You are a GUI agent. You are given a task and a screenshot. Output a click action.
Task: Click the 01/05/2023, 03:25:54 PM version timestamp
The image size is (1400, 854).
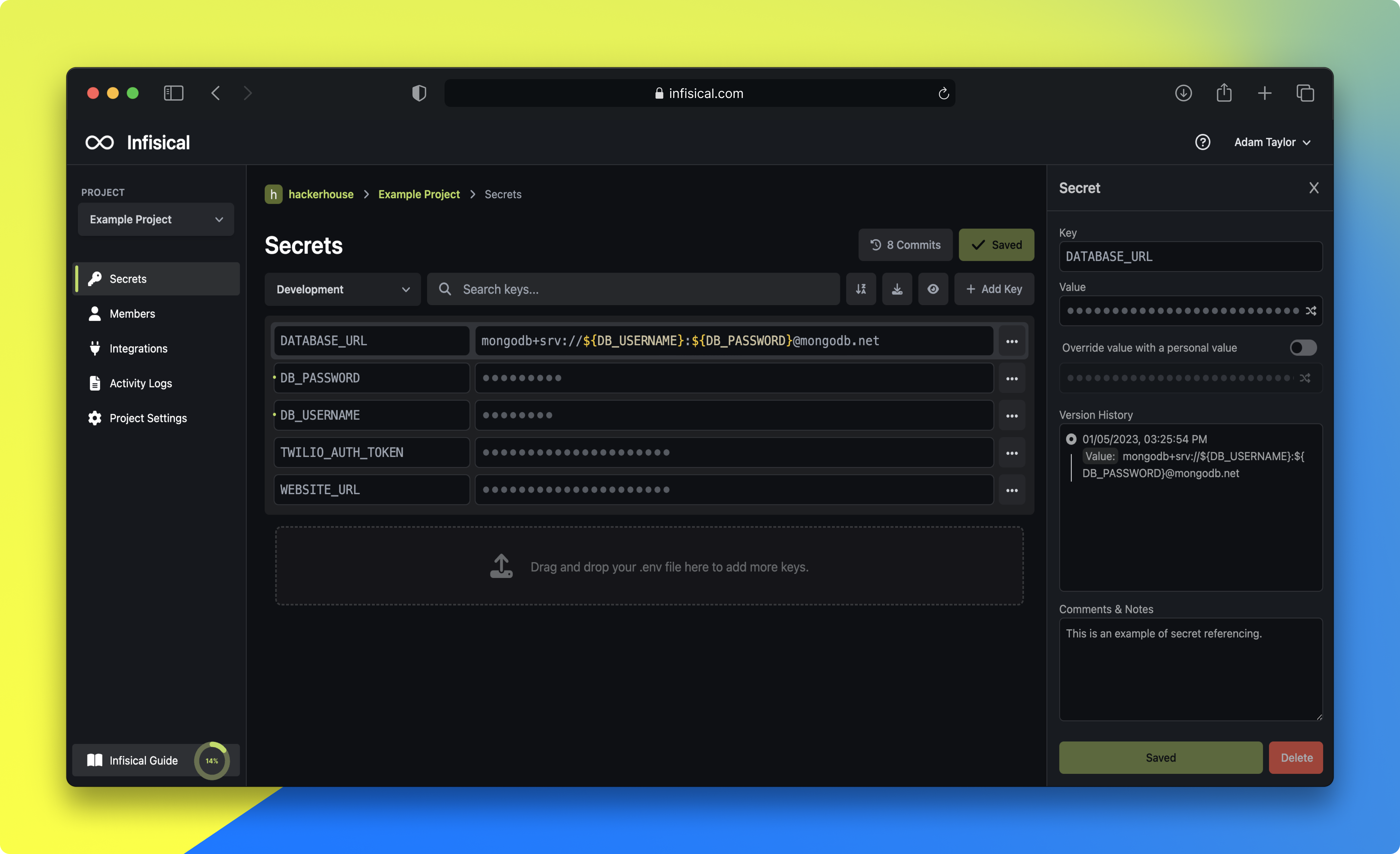pyautogui.click(x=1144, y=439)
